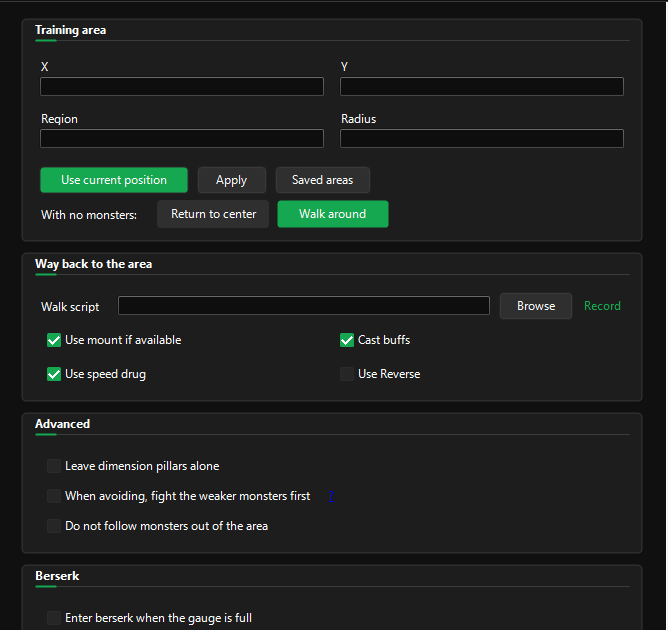Open Saved areas list
668x630 pixels.
coord(322,180)
